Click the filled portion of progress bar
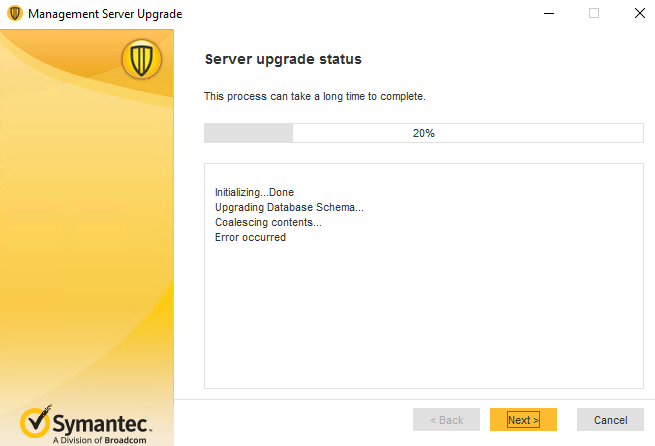 [x=248, y=133]
